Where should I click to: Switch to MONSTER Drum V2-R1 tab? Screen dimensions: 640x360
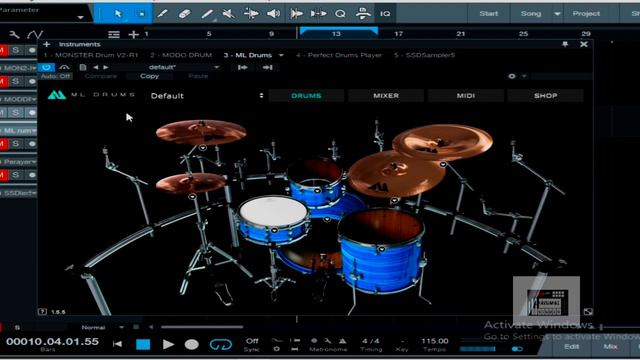(91, 55)
